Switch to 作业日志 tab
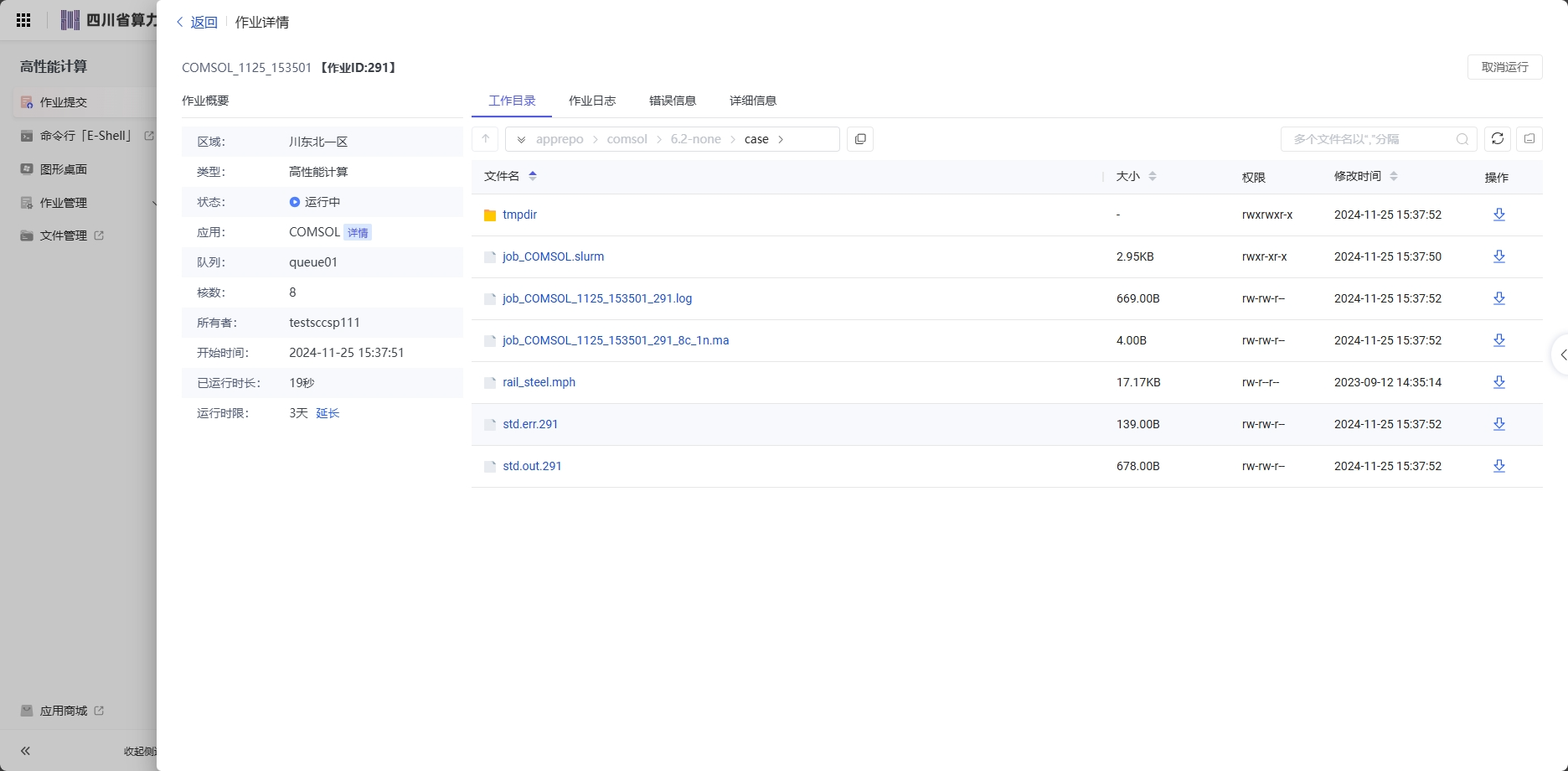Image resolution: width=1568 pixels, height=771 pixels. 592,101
